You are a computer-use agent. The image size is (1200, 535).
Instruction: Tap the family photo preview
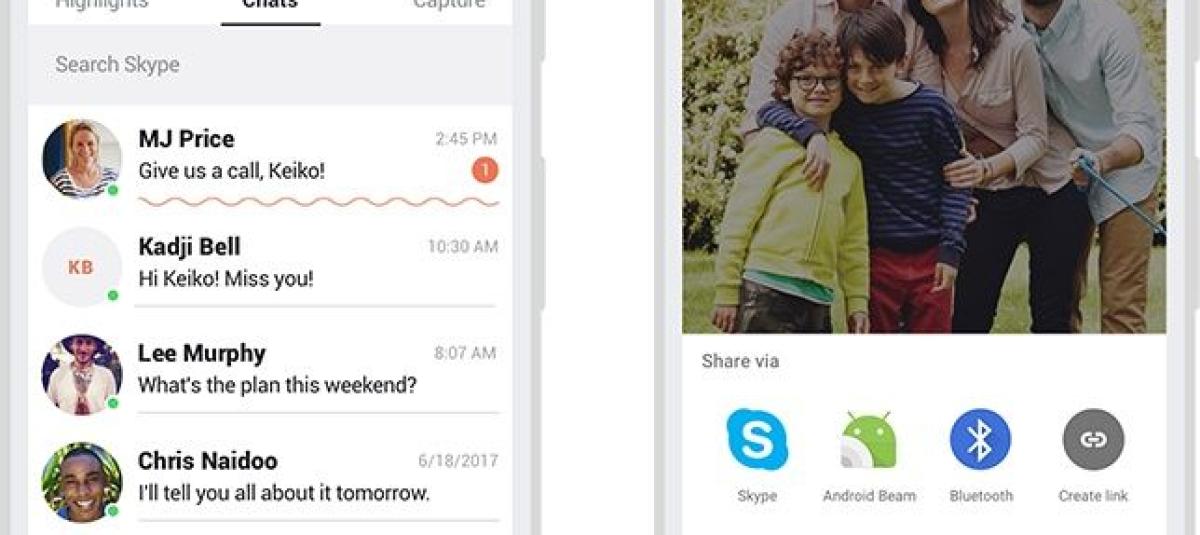coord(924,166)
